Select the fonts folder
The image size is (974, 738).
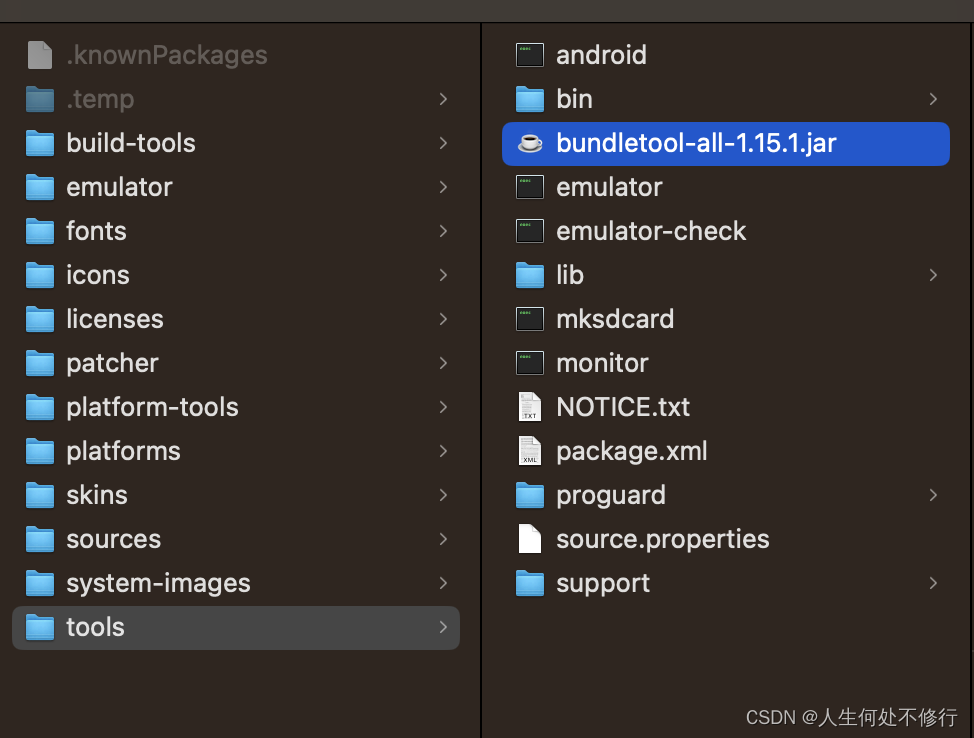[96, 231]
